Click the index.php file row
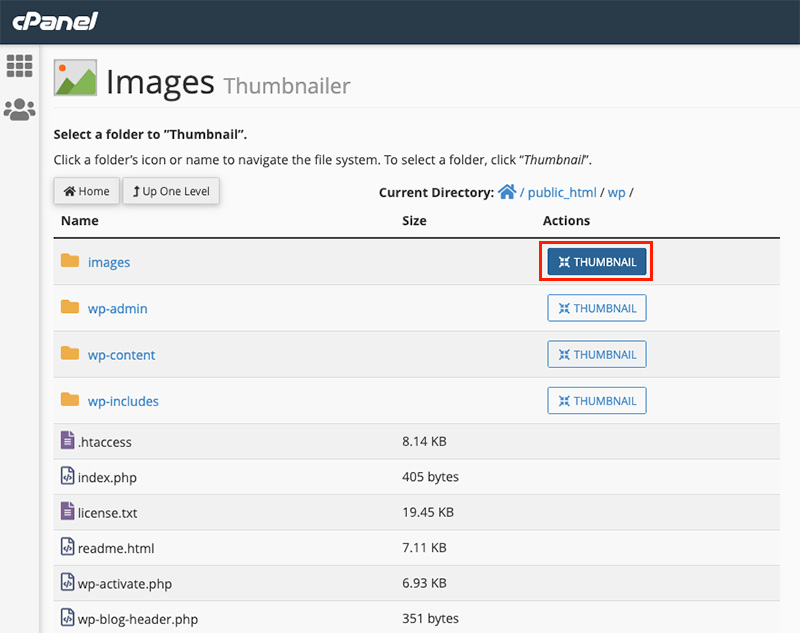This screenshot has width=800, height=633. (105, 477)
